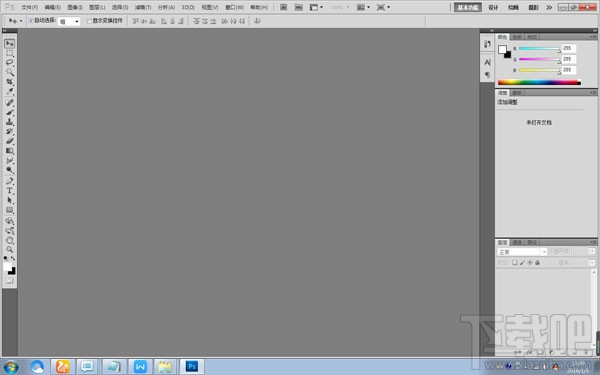Open the Auto-Select group dropdown

coord(69,21)
